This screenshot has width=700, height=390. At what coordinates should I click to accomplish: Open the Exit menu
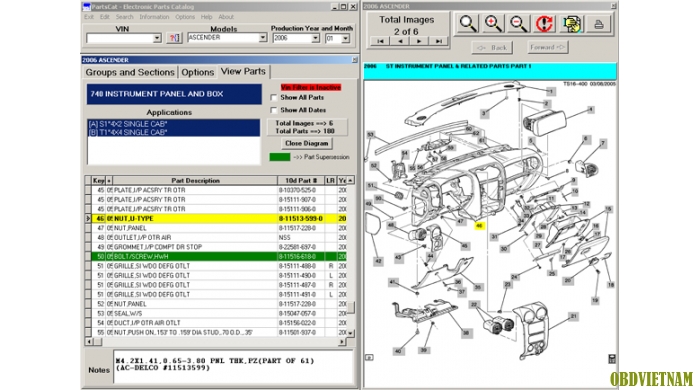(89, 17)
